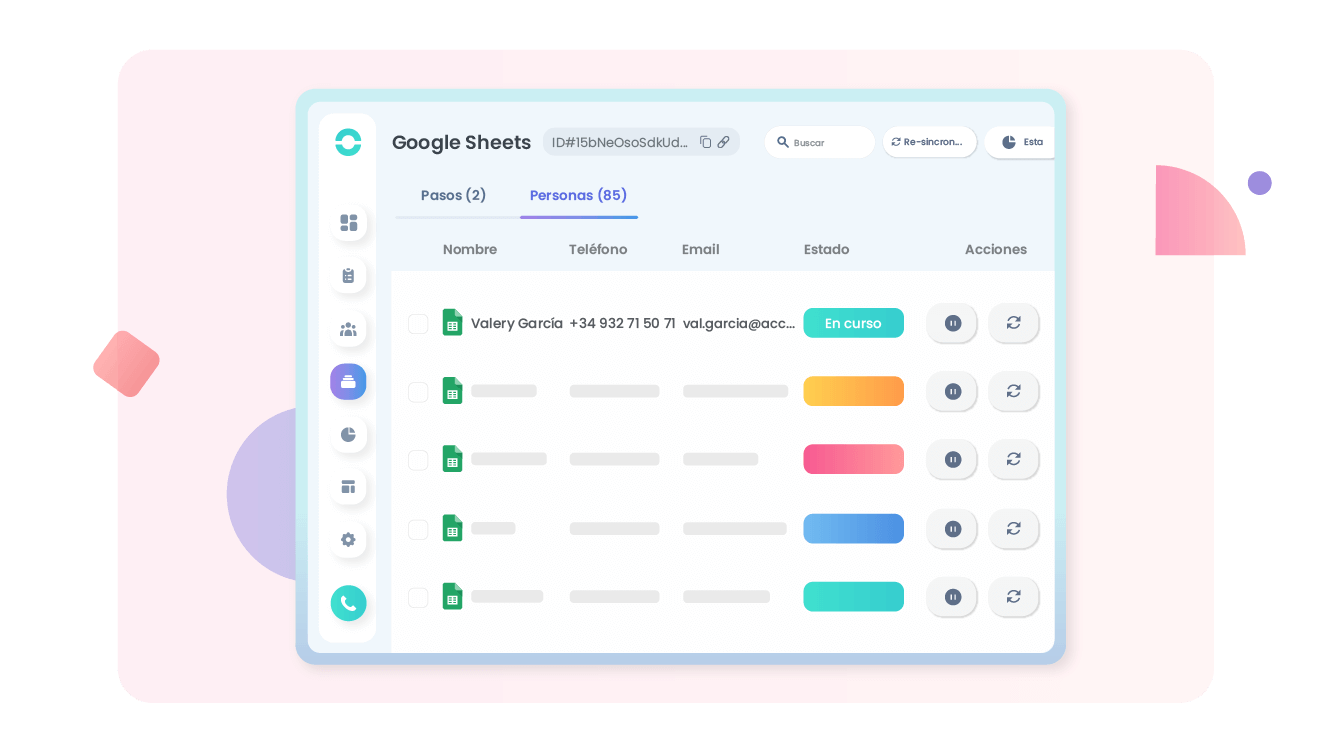Viewport: 1332px width, 746px height.
Task: Open the pie chart reports sidebar icon
Action: pyautogui.click(x=348, y=434)
